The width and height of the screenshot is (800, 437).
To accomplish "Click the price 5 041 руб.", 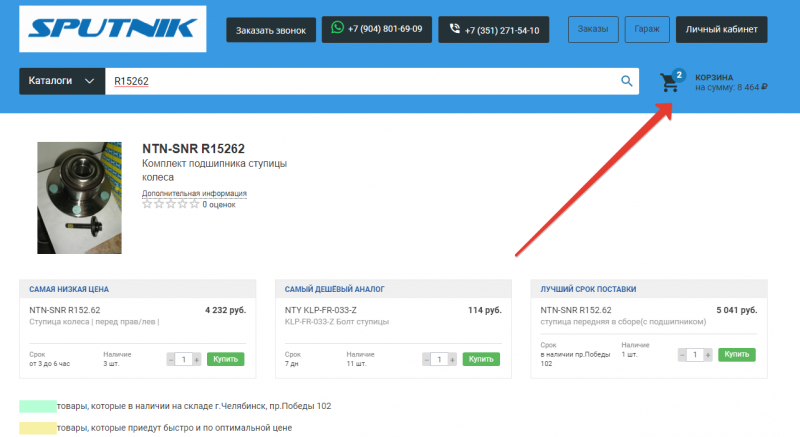I will pyautogui.click(x=737, y=310).
